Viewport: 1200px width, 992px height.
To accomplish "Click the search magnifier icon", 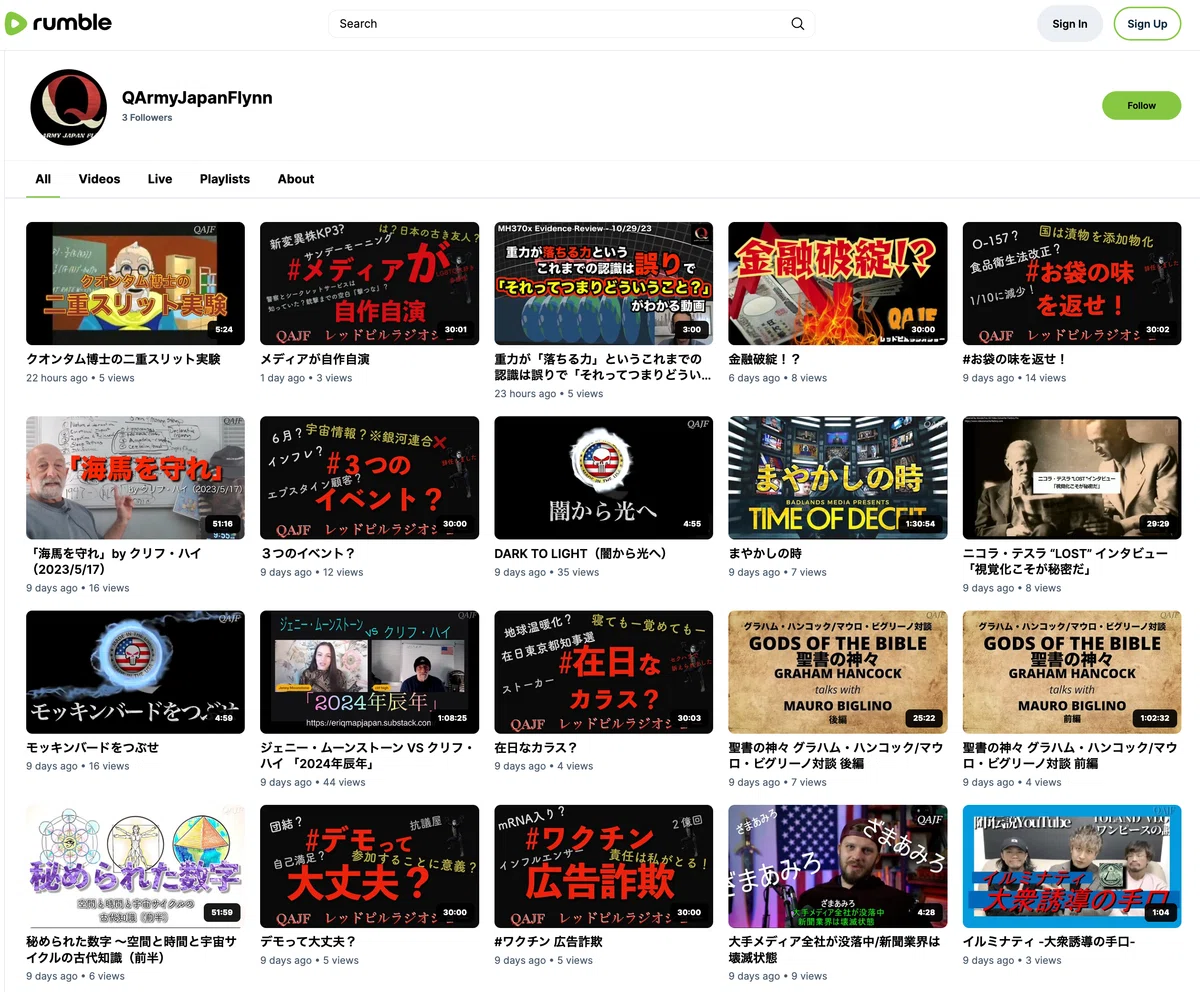I will coord(798,24).
